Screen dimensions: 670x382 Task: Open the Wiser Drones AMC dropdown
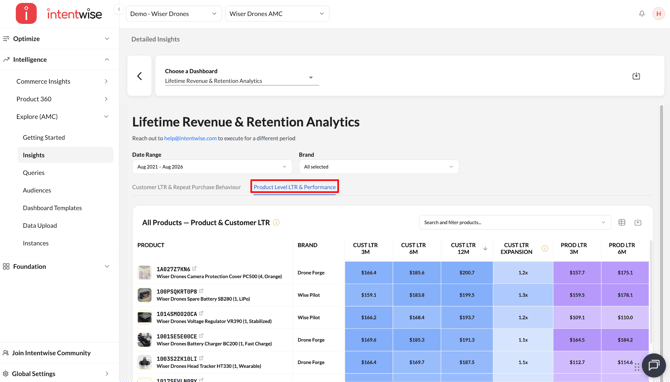point(277,14)
